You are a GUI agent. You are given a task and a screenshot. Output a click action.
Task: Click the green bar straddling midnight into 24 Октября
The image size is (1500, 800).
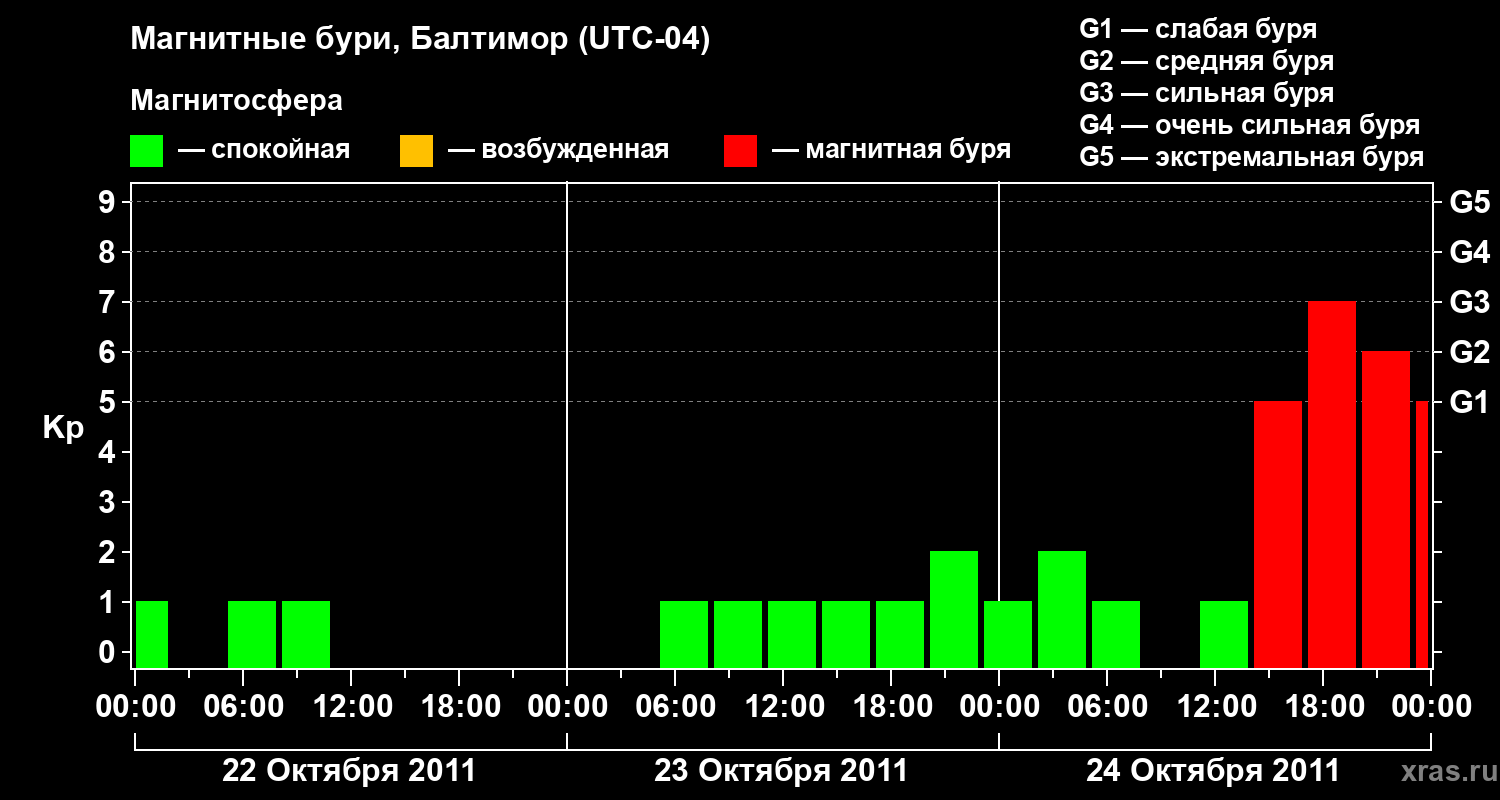coord(1008,634)
